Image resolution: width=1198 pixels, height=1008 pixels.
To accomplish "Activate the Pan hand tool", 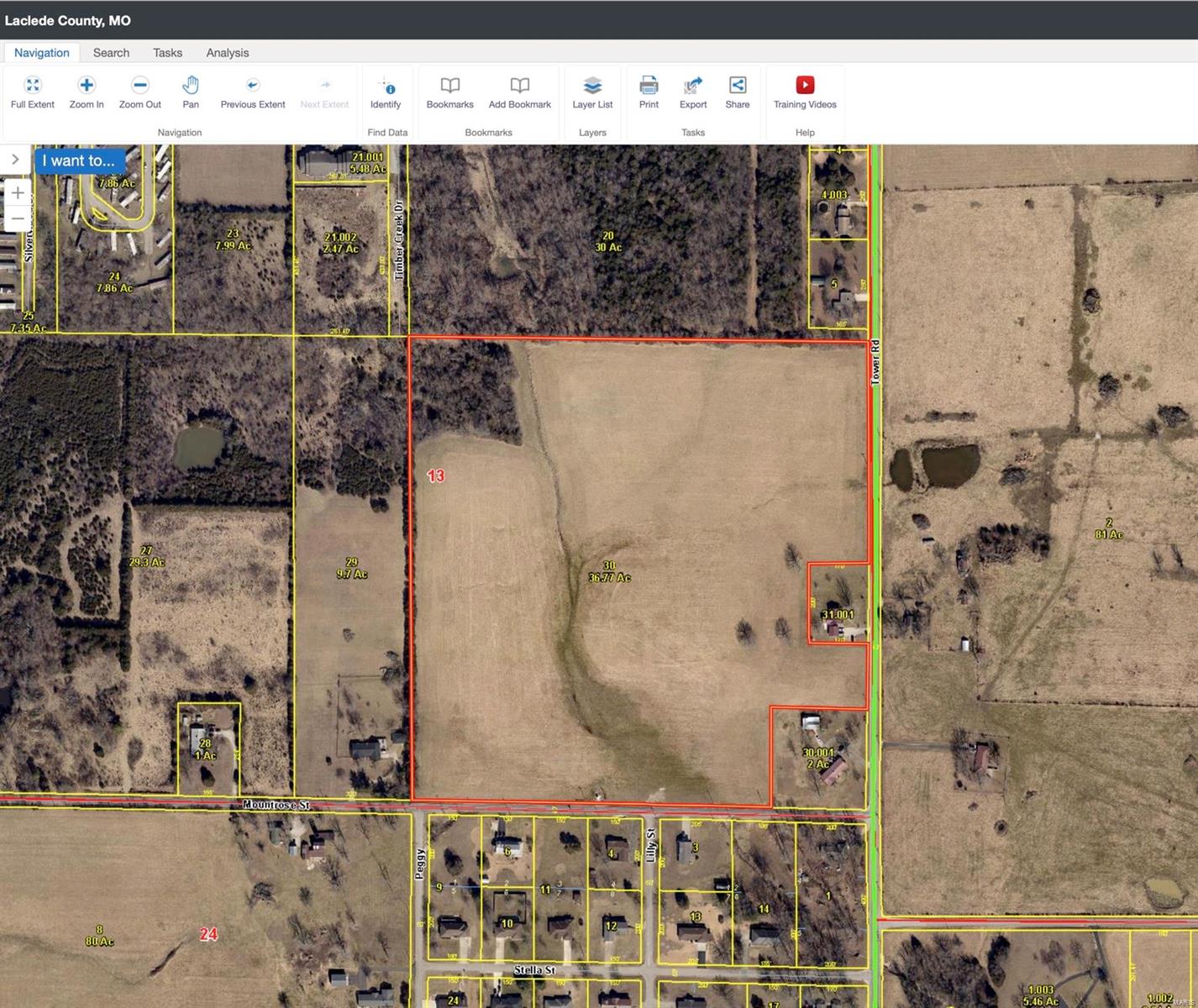I will pos(191,86).
